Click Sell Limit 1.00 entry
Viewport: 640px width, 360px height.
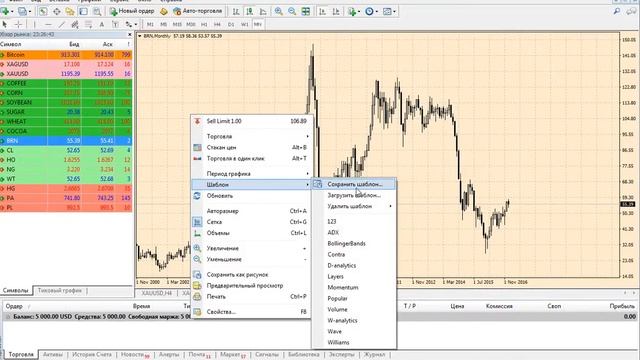[252, 121]
